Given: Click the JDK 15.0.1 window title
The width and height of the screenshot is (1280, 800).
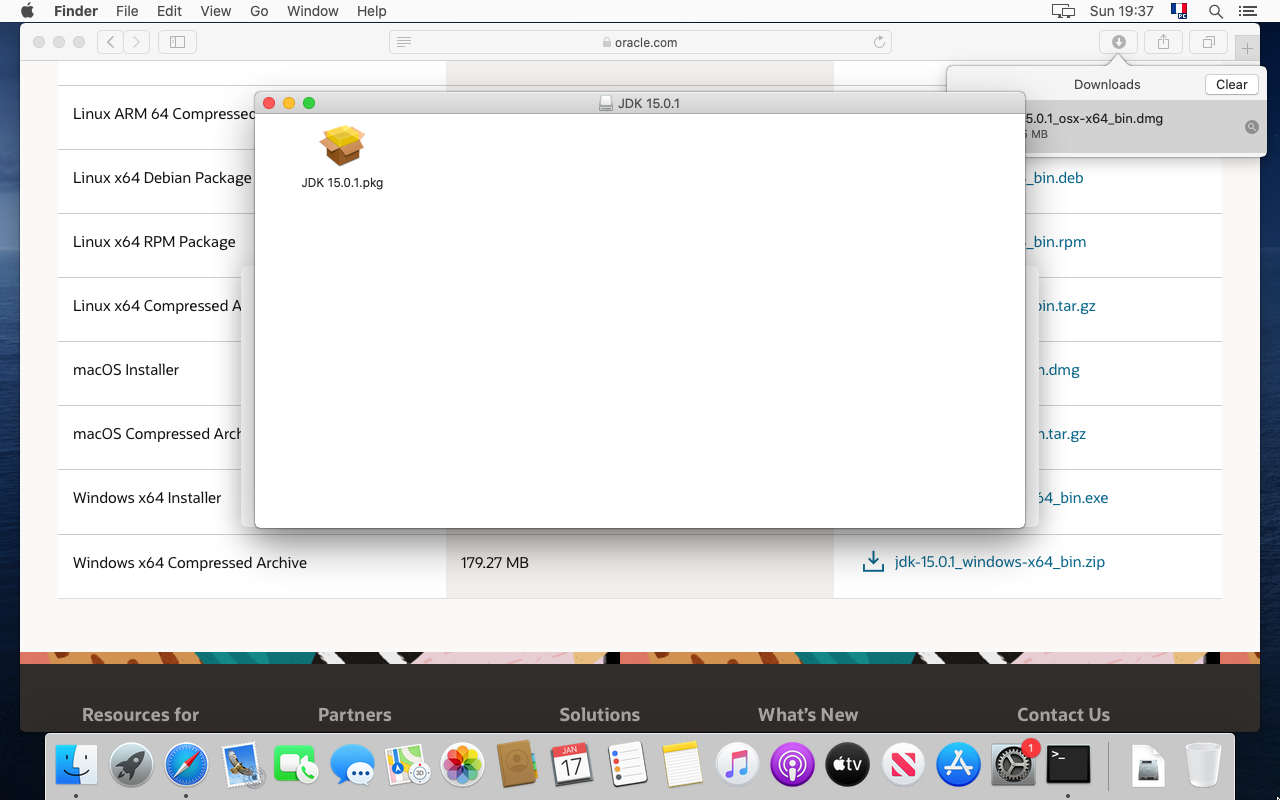Looking at the screenshot, I should [x=649, y=103].
